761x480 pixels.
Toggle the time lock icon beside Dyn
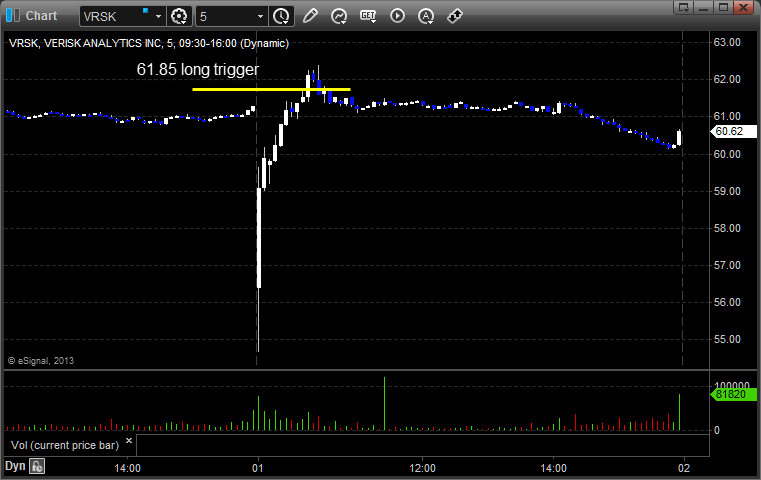(37, 466)
